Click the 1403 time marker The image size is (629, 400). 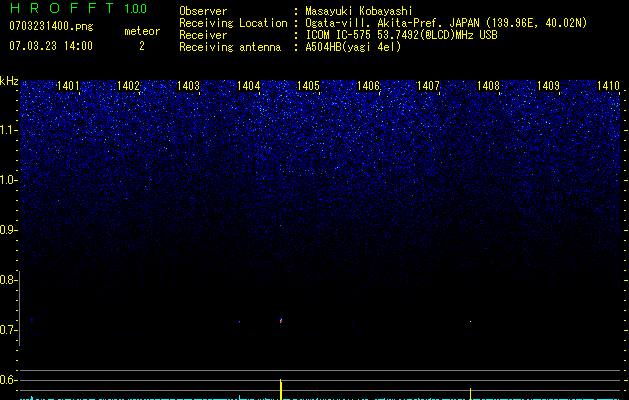[188, 86]
